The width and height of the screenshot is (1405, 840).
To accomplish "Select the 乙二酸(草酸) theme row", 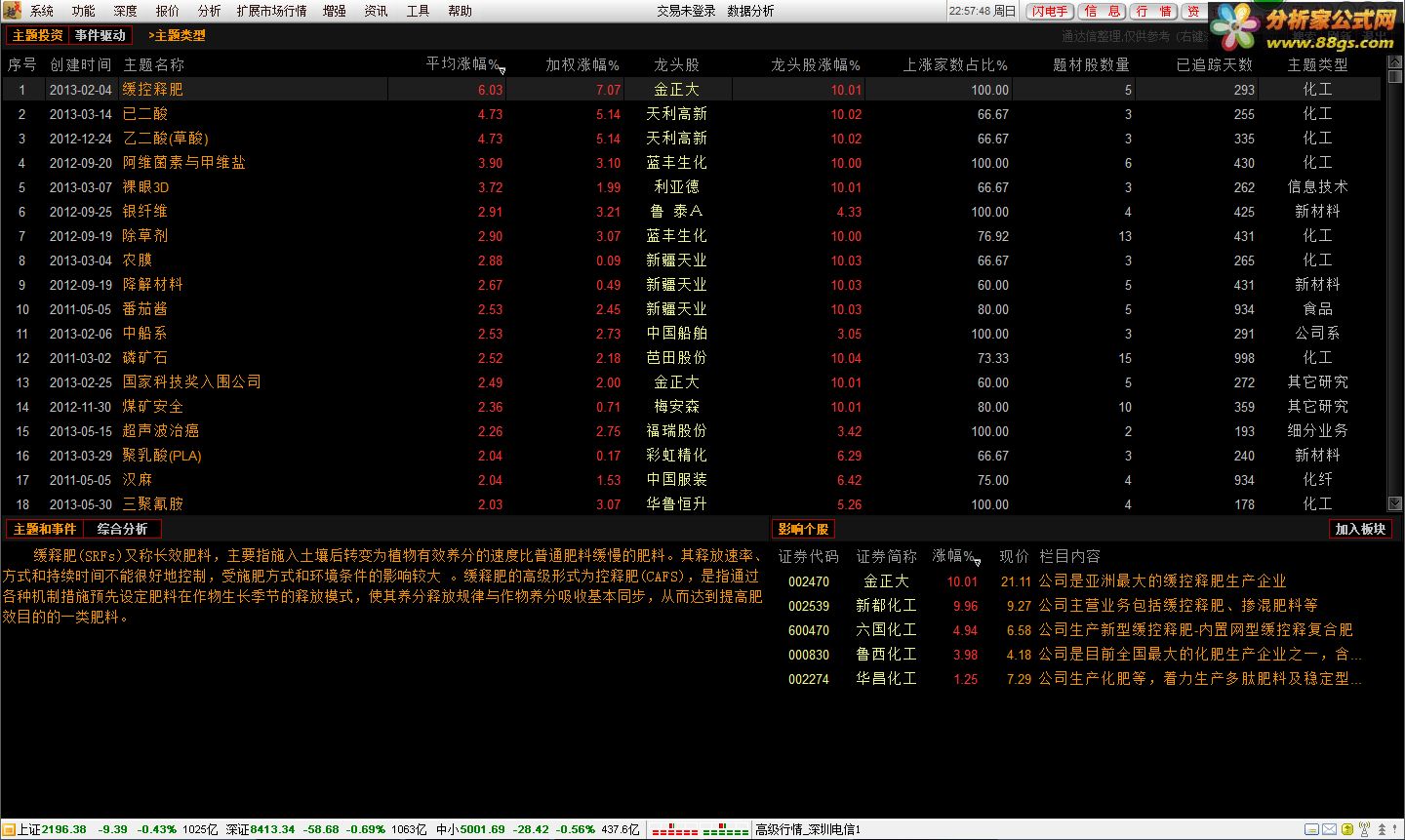I will (x=692, y=139).
